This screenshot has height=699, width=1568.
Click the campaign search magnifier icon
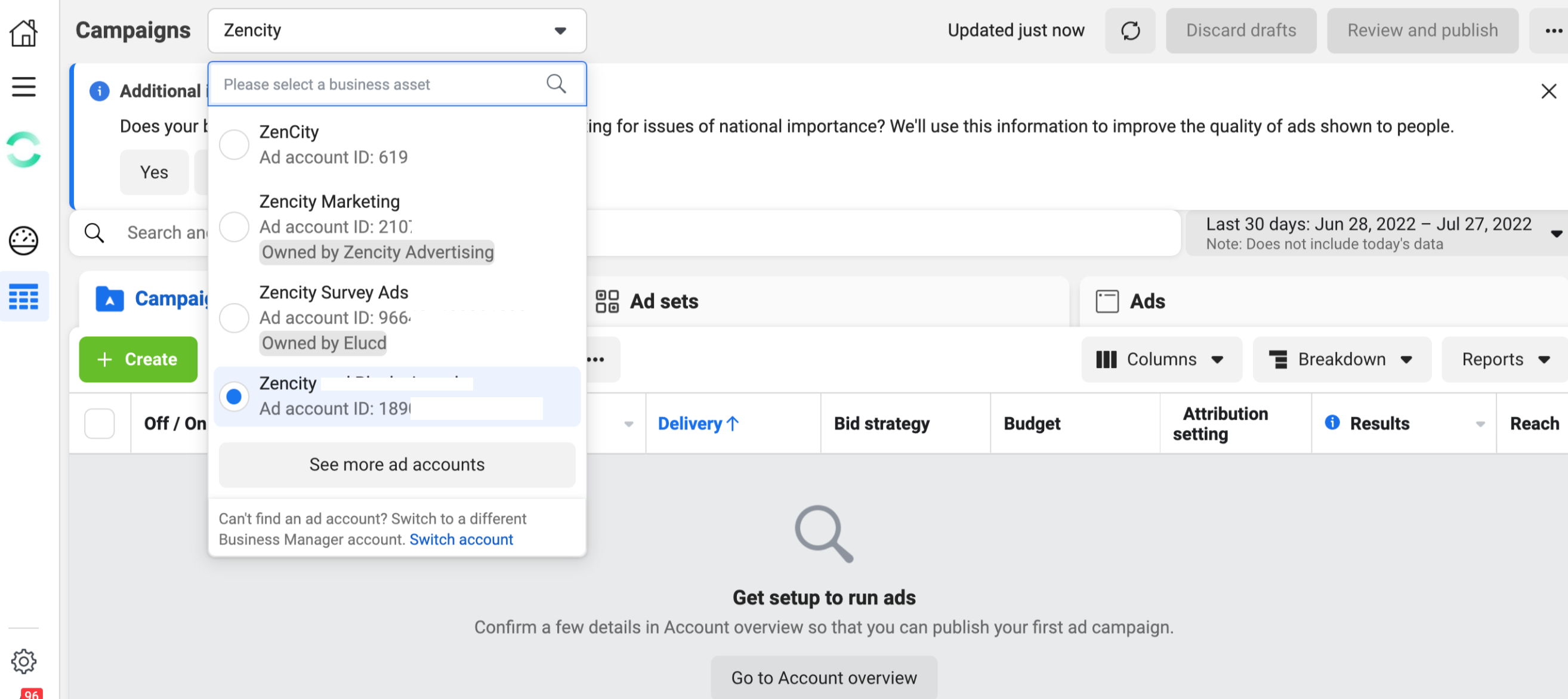coord(94,233)
